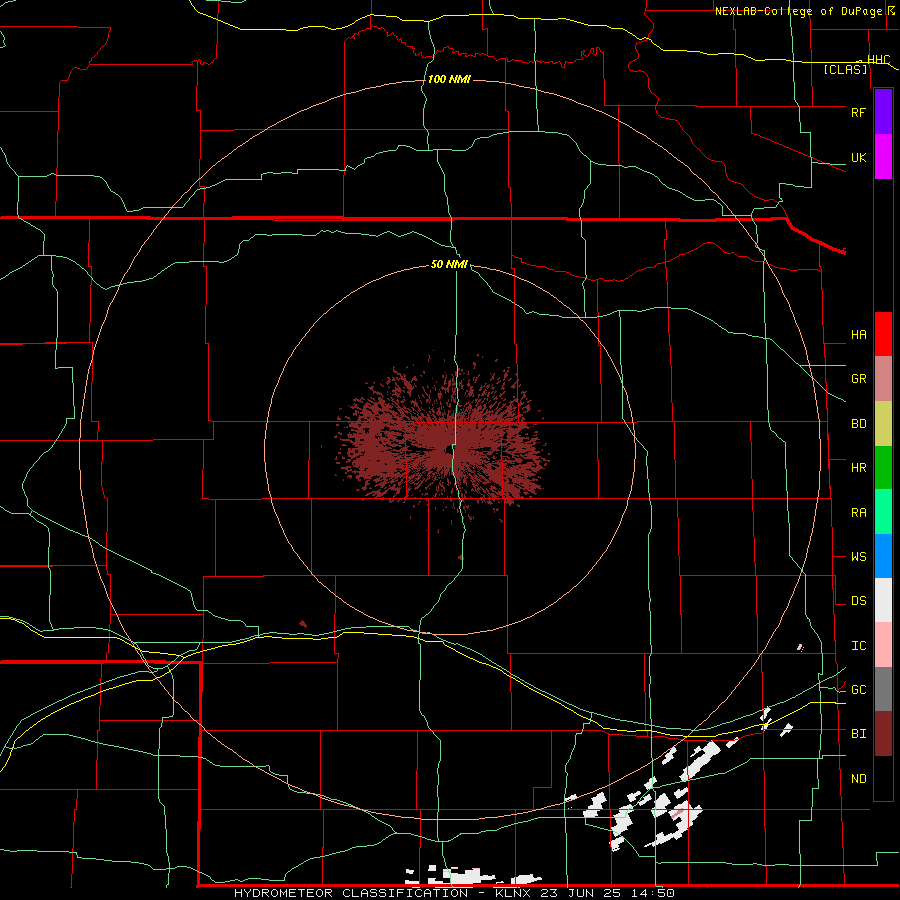Select the BD legend label
Image resolution: width=900 pixels, height=900 pixels.
click(858, 424)
